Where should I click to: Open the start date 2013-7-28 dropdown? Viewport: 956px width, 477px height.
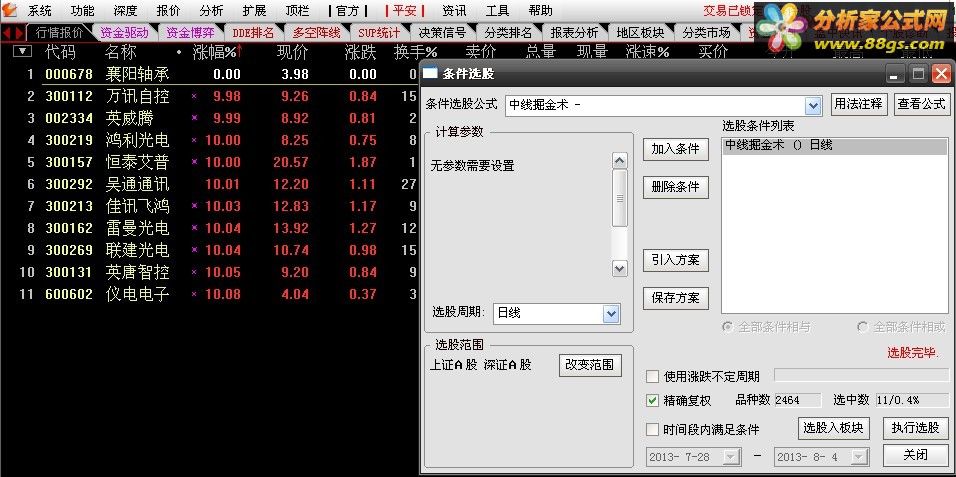coord(731,456)
